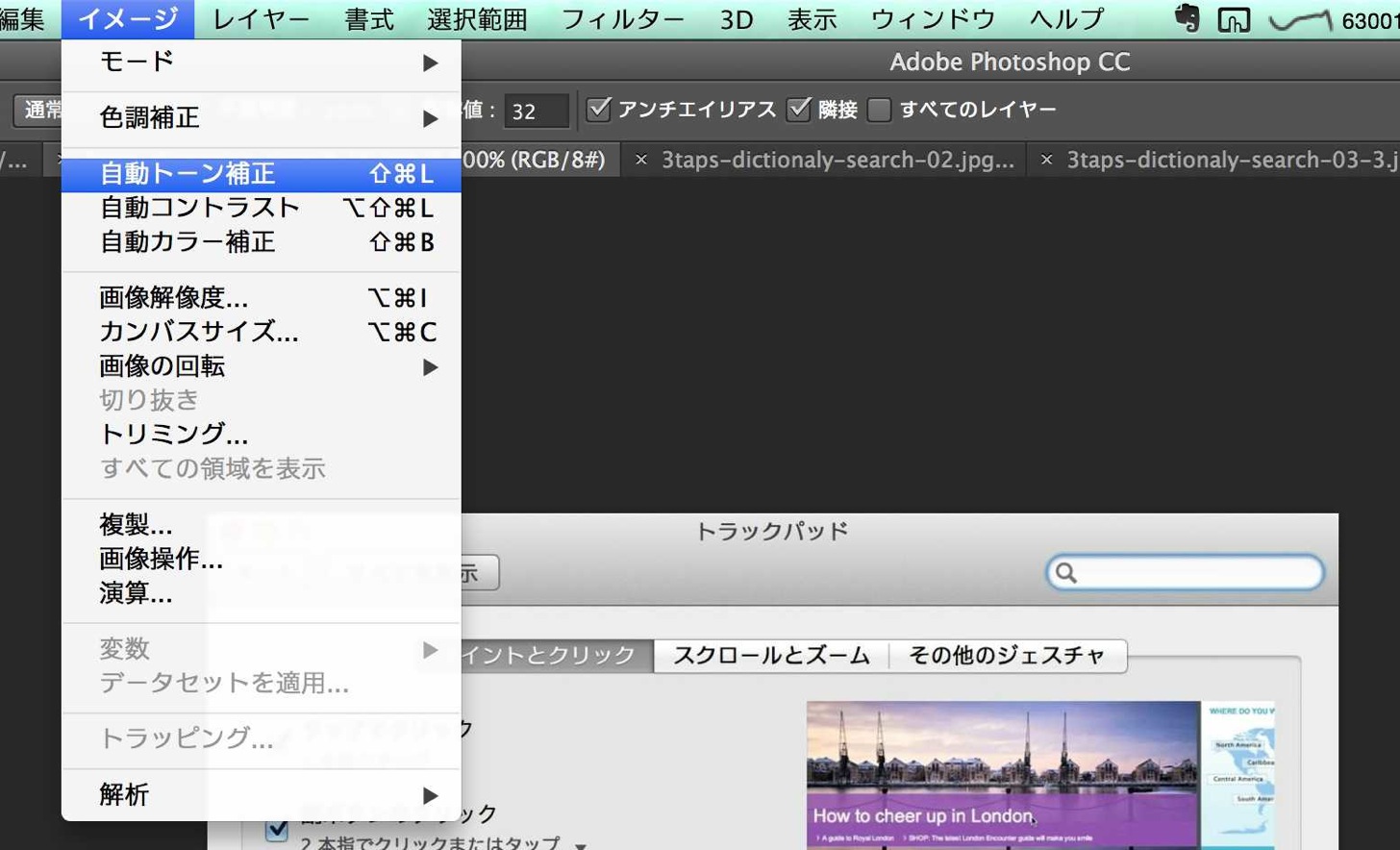Viewport: 1400px width, 850px height.
Task: Open the カンバスサイズ... dialog
Action: (x=262, y=332)
